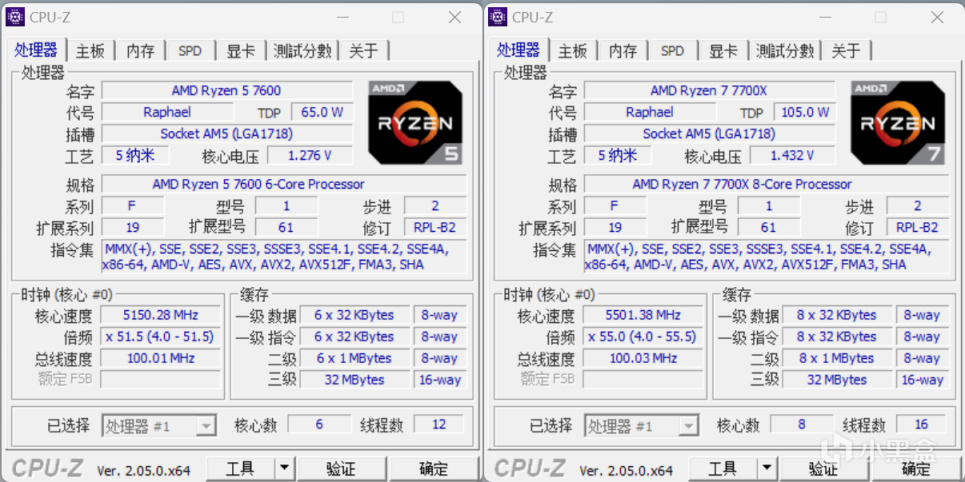Click the CPU-Z app icon in right window title bar
The image size is (965, 482).
click(x=497, y=17)
